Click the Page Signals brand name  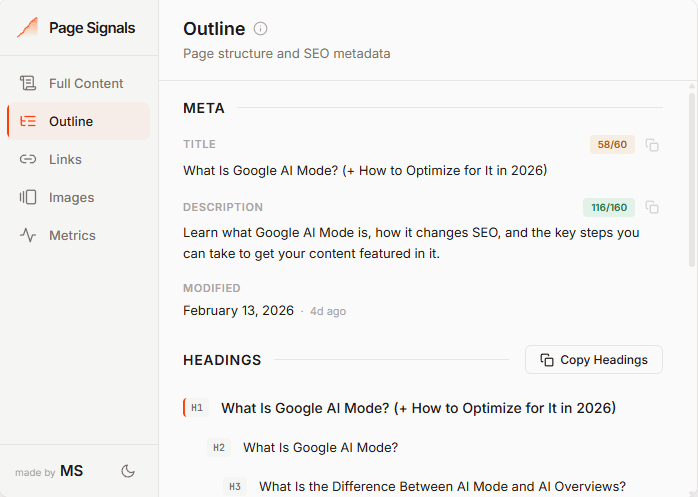[92, 28]
